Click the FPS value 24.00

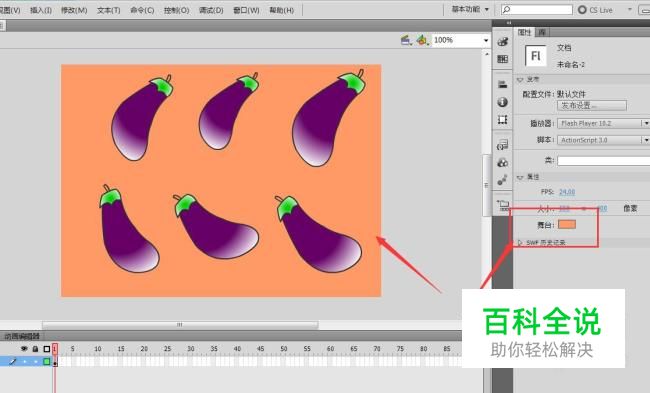[567, 192]
